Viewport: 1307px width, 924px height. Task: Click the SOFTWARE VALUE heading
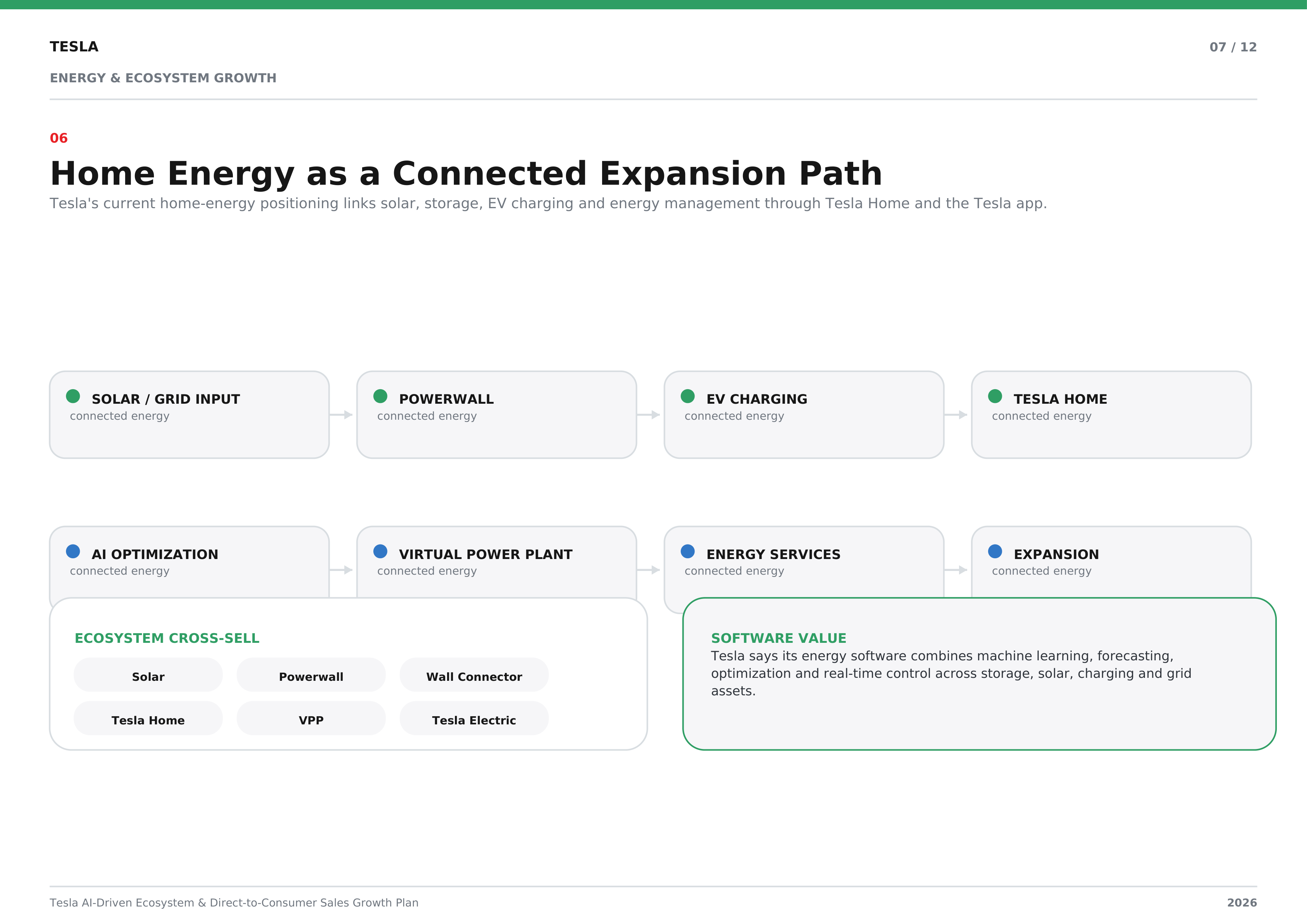779,638
